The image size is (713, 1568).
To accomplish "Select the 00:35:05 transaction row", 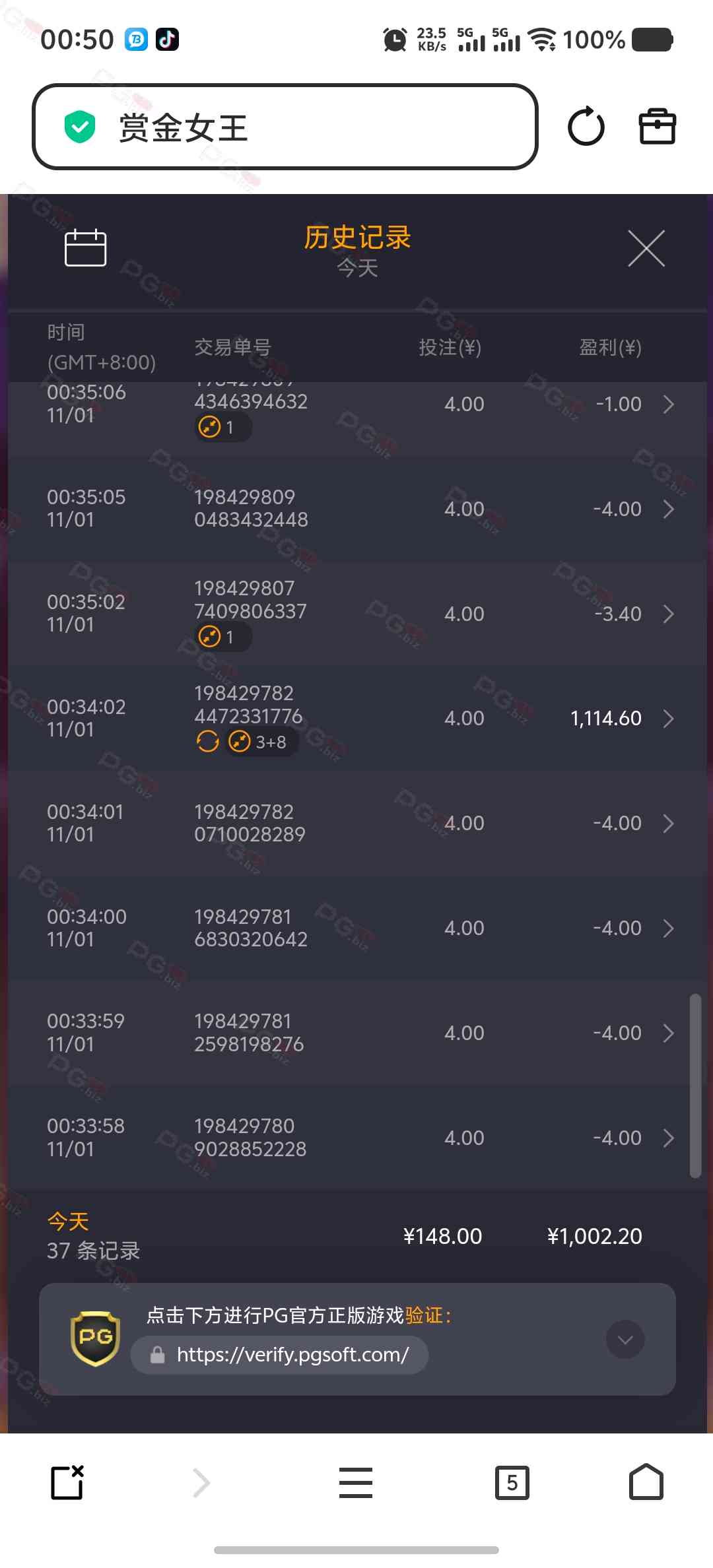I will 356,509.
